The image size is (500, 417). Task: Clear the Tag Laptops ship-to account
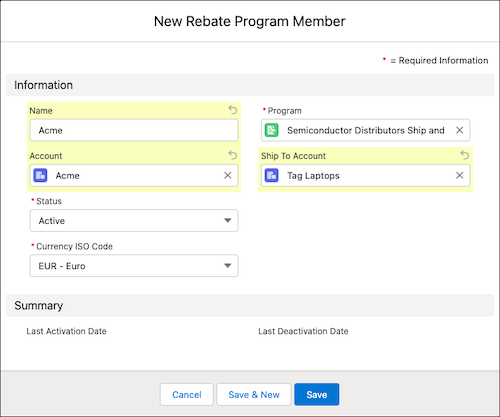[460, 175]
